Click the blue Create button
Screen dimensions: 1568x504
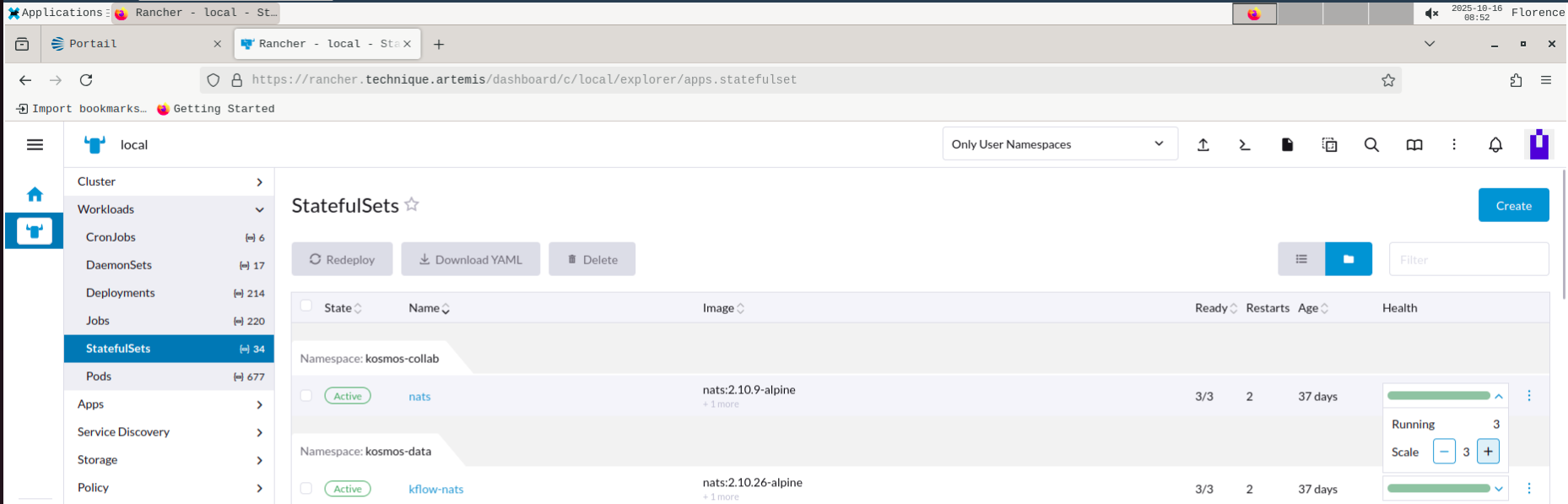tap(1513, 205)
